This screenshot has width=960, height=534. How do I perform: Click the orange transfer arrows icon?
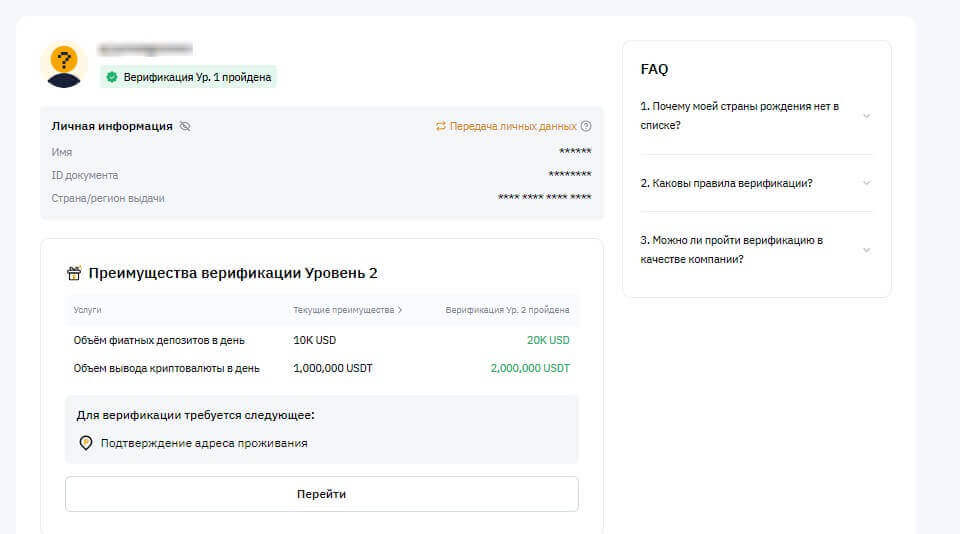440,126
